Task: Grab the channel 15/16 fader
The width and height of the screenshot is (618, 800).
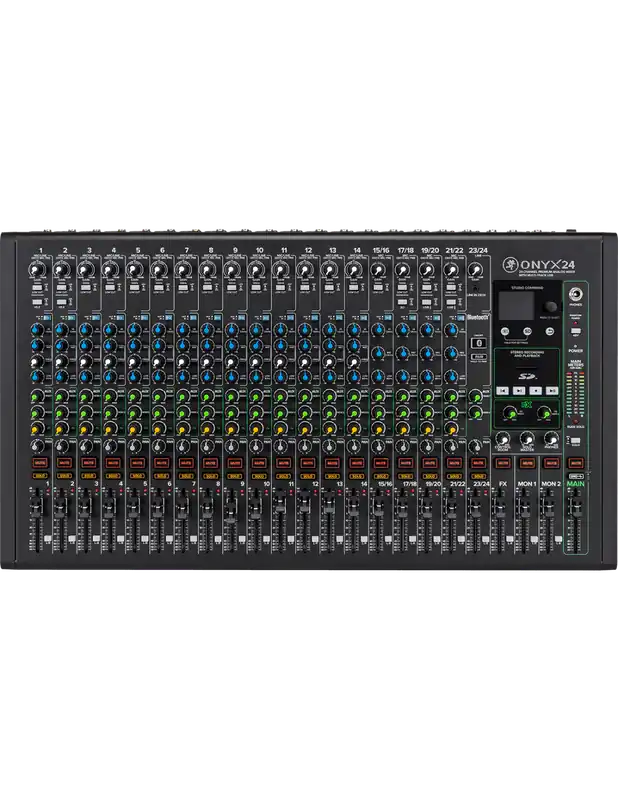Action: (x=377, y=506)
